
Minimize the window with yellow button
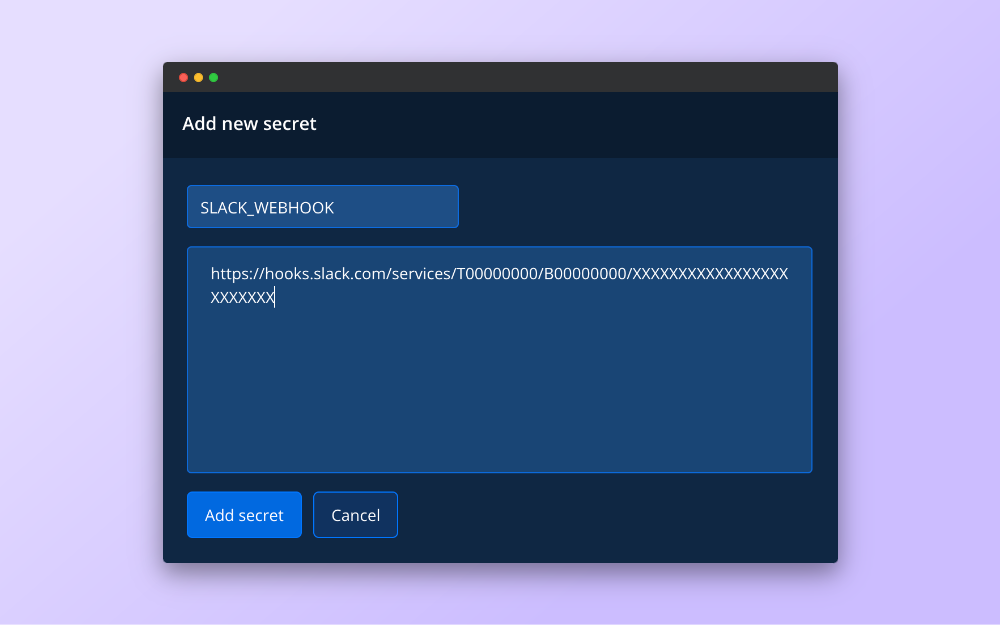[x=198, y=78]
